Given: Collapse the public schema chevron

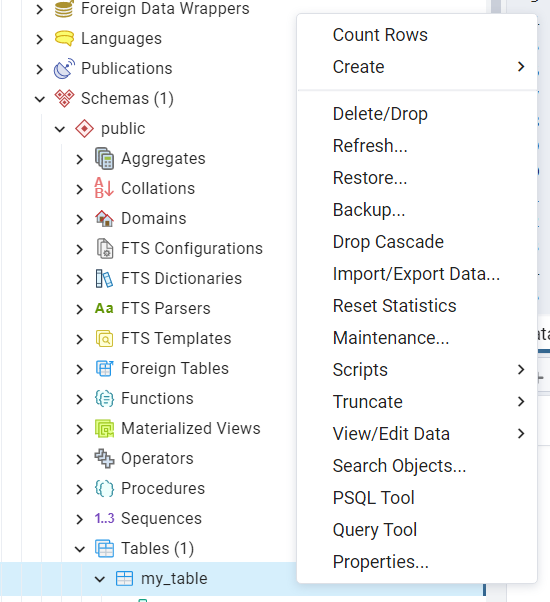Looking at the screenshot, I should [59, 129].
